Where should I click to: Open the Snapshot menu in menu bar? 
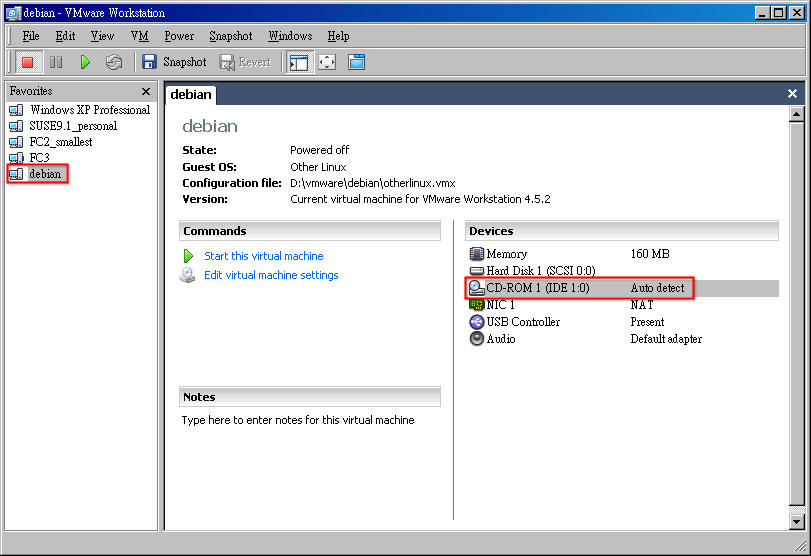coord(230,36)
